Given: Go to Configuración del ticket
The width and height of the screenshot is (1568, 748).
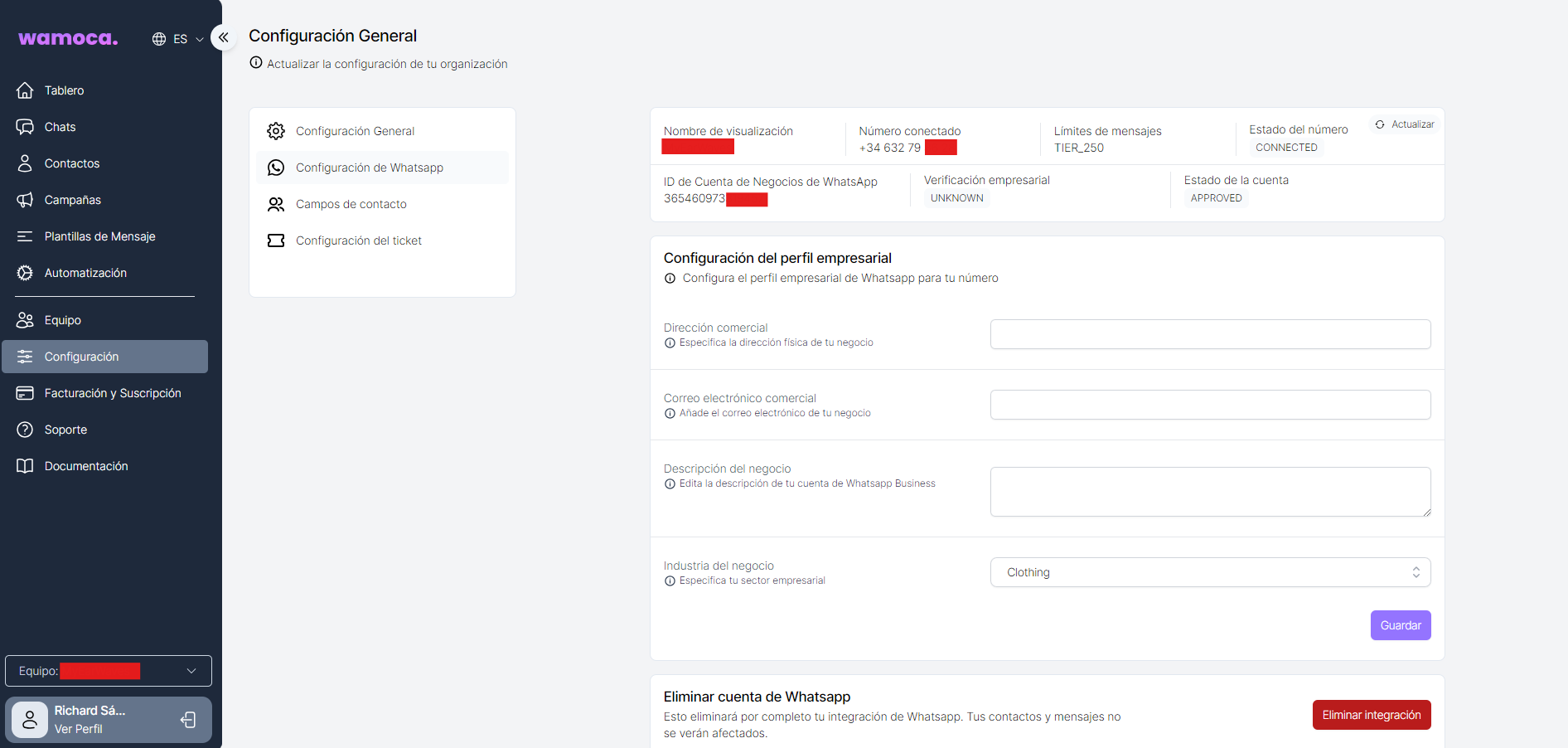Looking at the screenshot, I should pos(359,240).
